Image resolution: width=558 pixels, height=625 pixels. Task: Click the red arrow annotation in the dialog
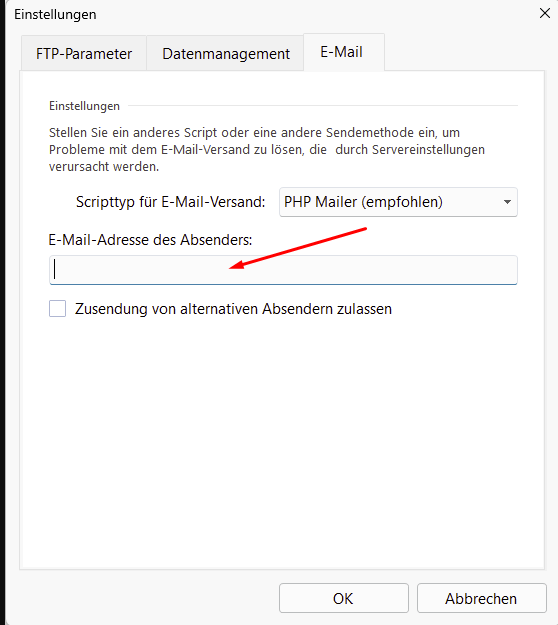pyautogui.click(x=298, y=248)
